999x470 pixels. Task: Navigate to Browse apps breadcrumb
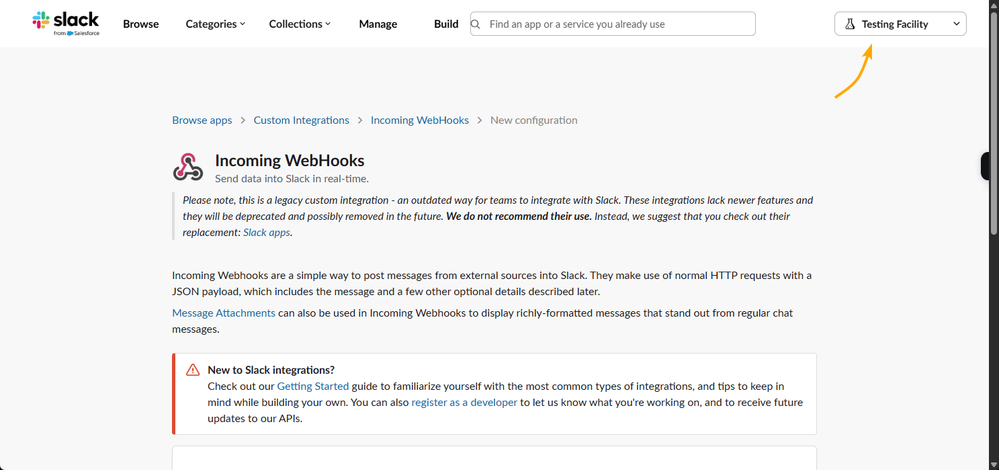(x=202, y=120)
